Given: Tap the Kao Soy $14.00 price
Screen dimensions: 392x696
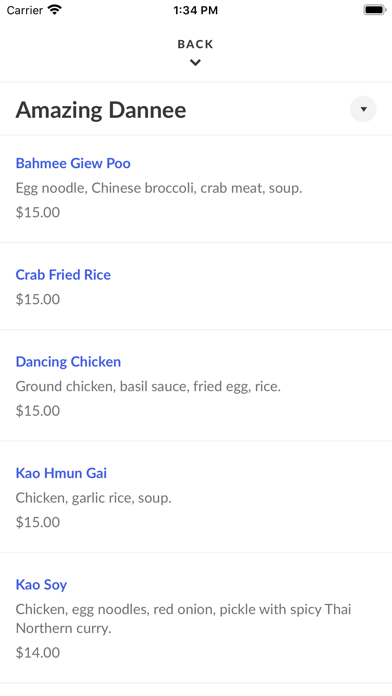Looking at the screenshot, I should [x=38, y=652].
